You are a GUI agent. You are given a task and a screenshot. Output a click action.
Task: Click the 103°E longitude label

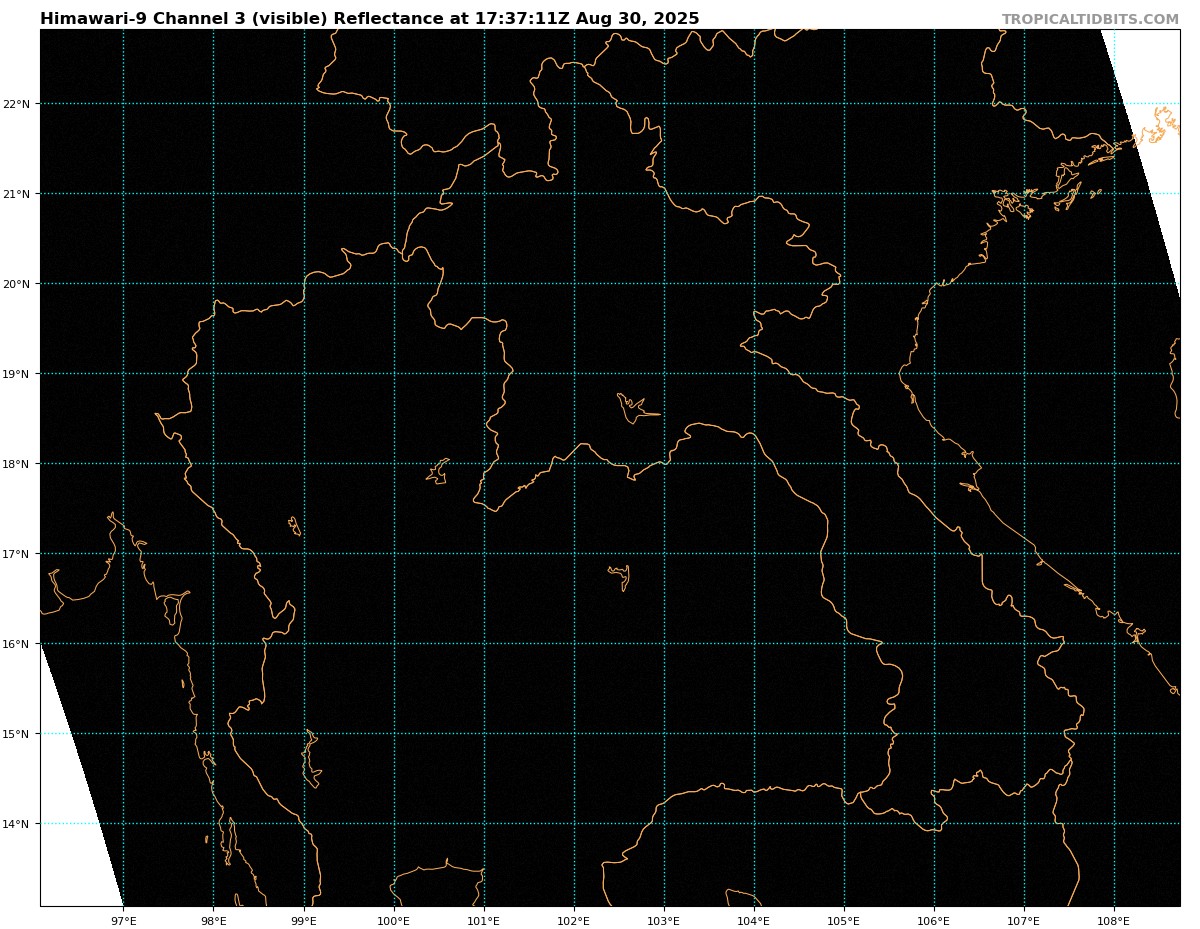coord(664,920)
